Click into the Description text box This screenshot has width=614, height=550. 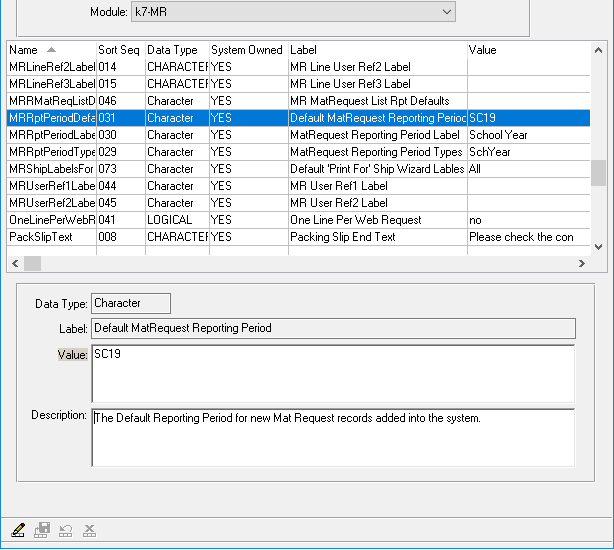(332, 437)
